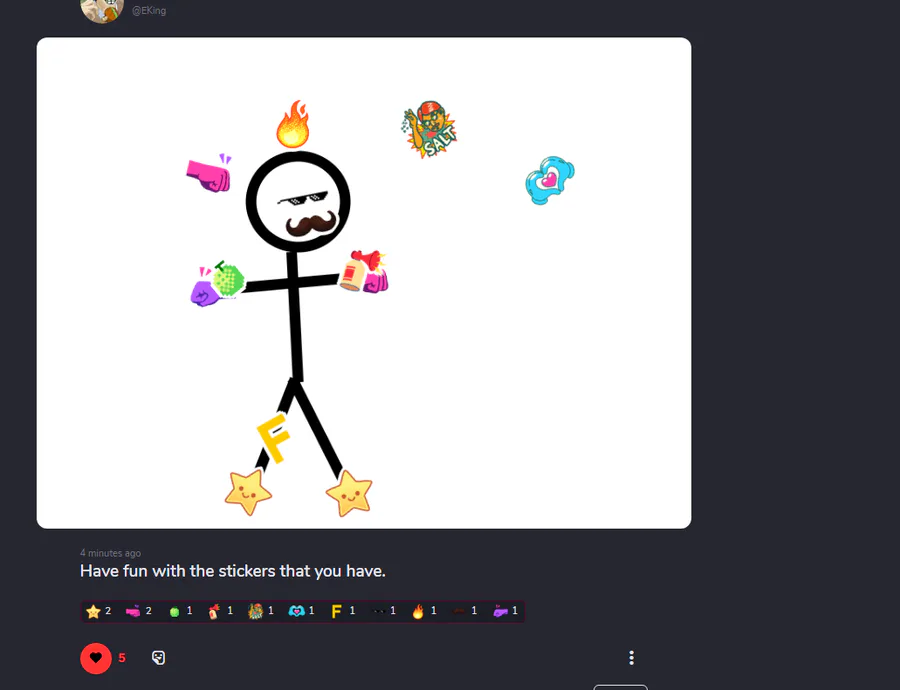This screenshot has width=900, height=690.
Task: Click the yellow F sticker reaction
Action: [343, 611]
